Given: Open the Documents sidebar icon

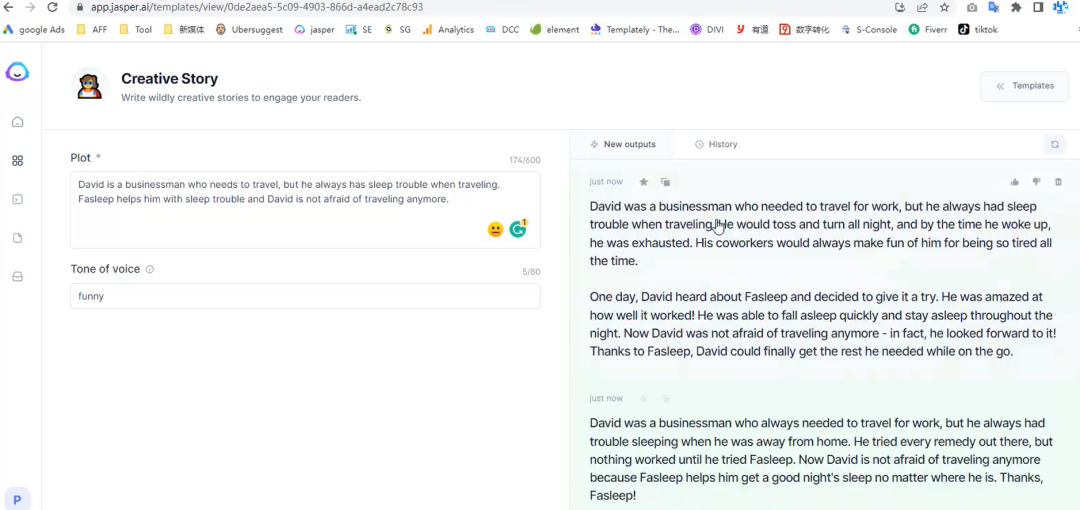Looking at the screenshot, I should 18,238.
